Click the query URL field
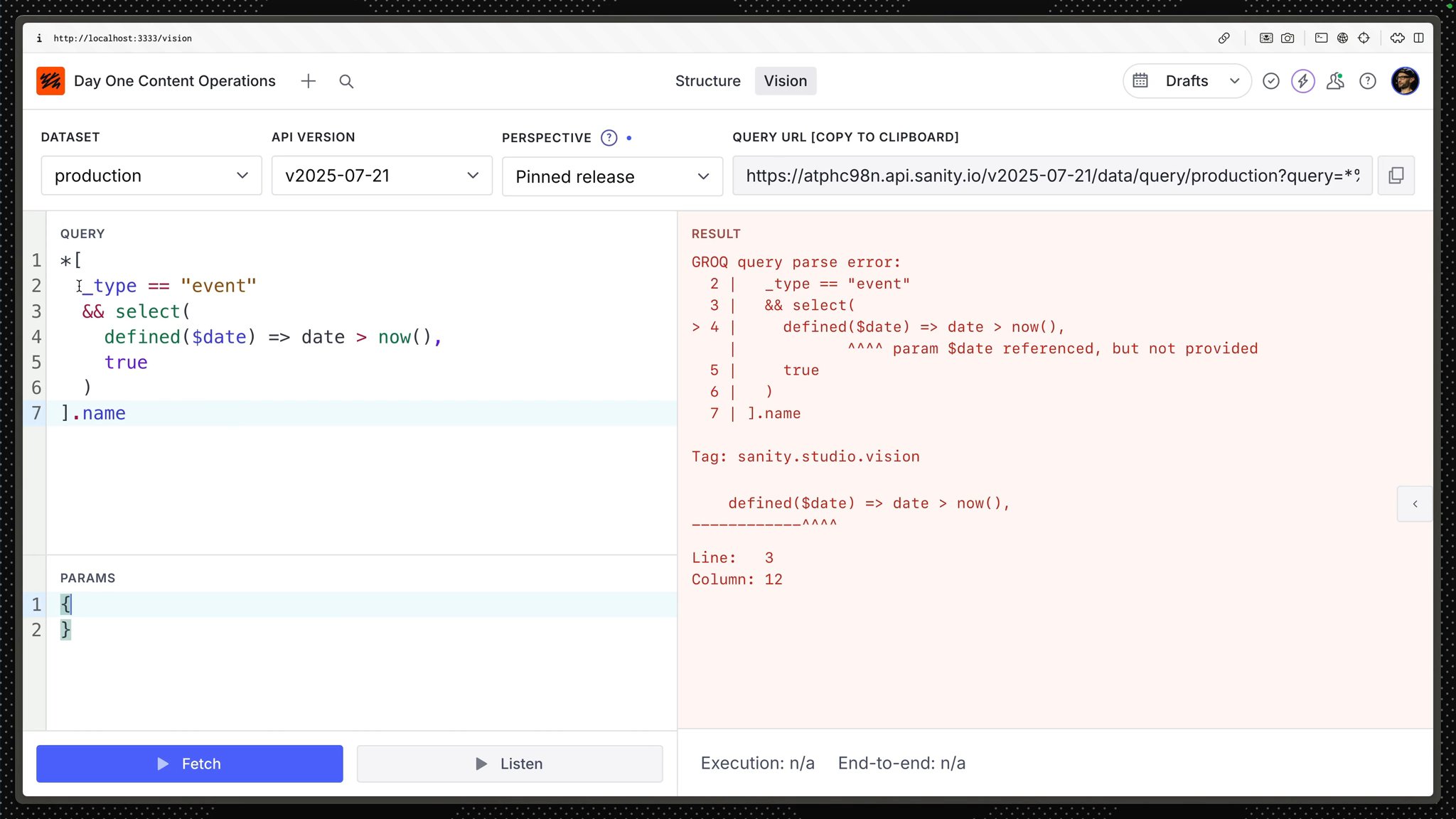 tap(1052, 176)
